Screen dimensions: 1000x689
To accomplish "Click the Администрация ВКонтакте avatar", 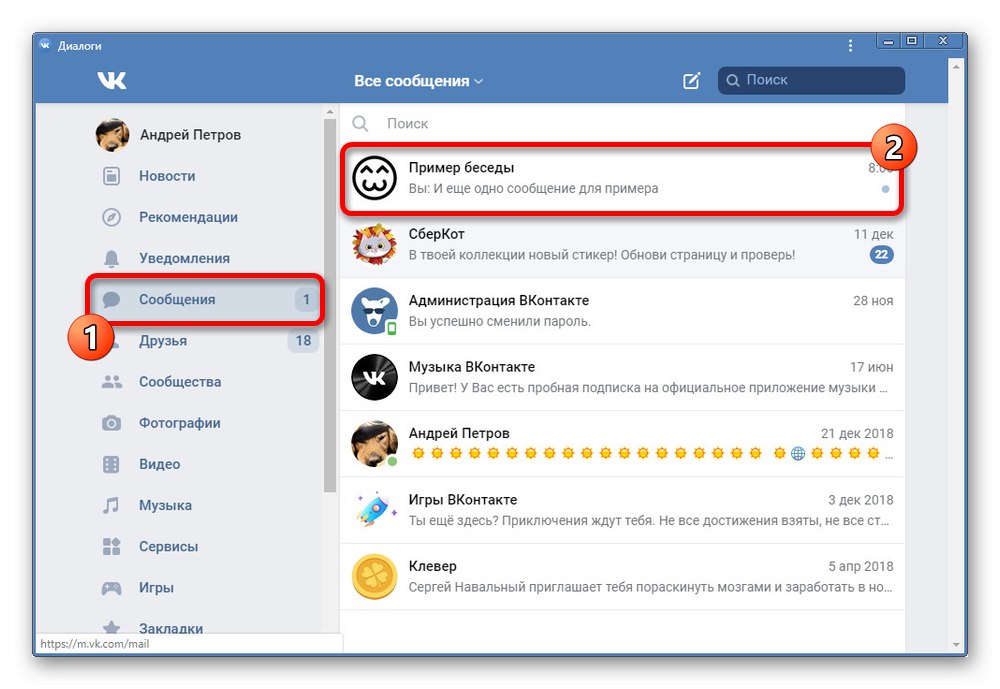I will click(374, 311).
